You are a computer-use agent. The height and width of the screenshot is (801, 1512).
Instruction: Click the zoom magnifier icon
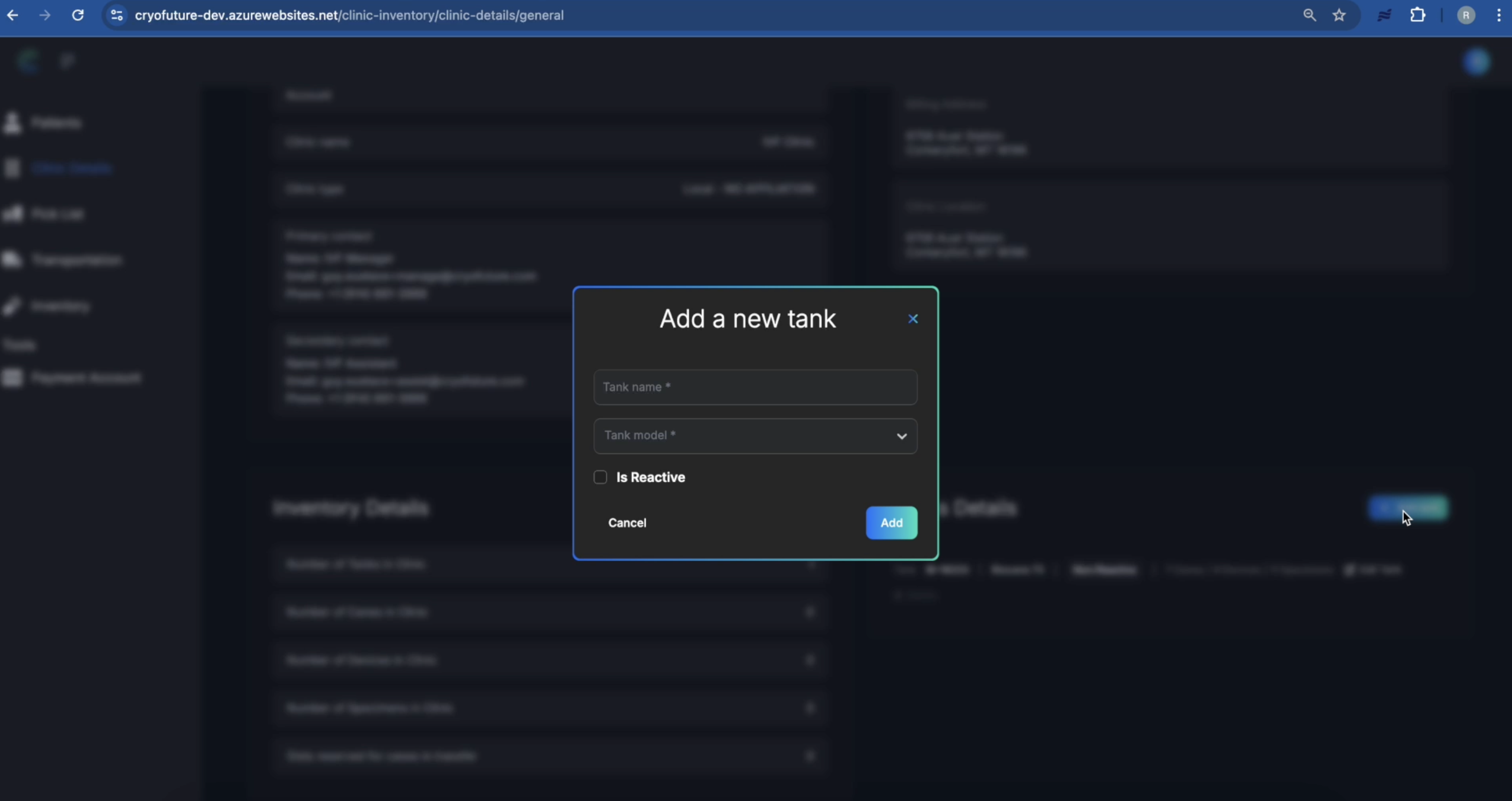pyautogui.click(x=1309, y=15)
